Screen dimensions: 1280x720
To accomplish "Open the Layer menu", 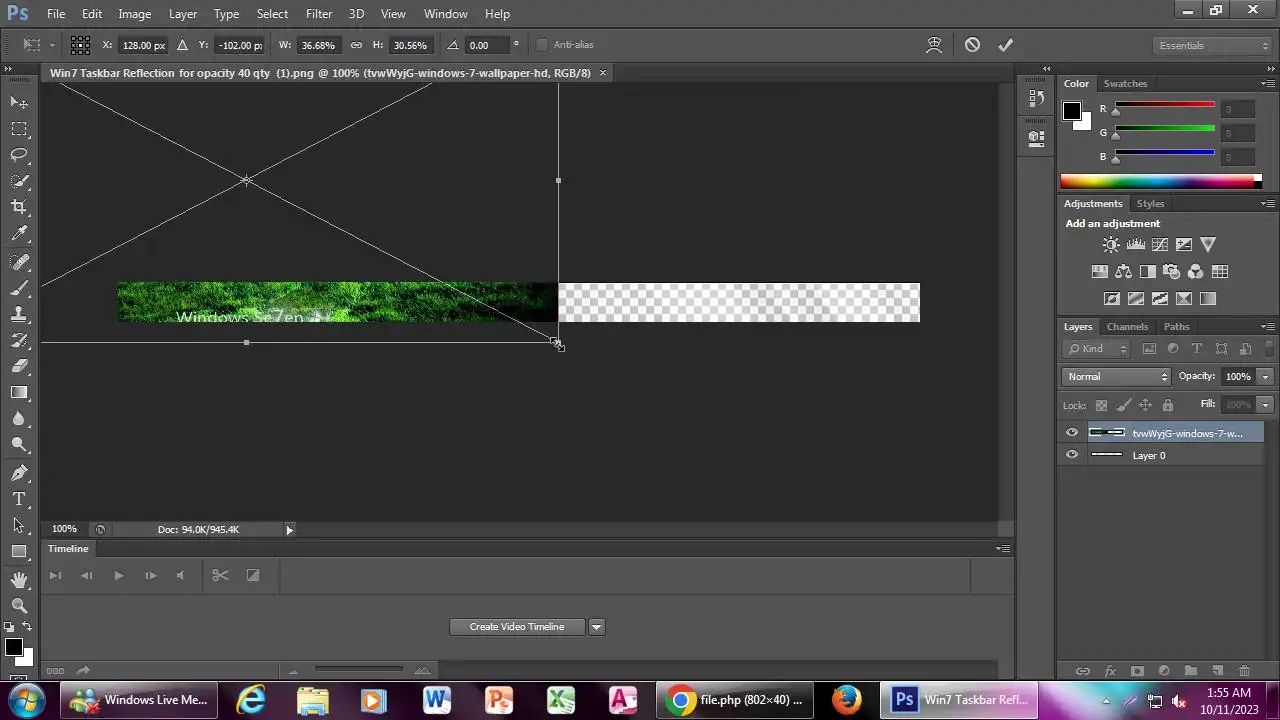I will (183, 14).
